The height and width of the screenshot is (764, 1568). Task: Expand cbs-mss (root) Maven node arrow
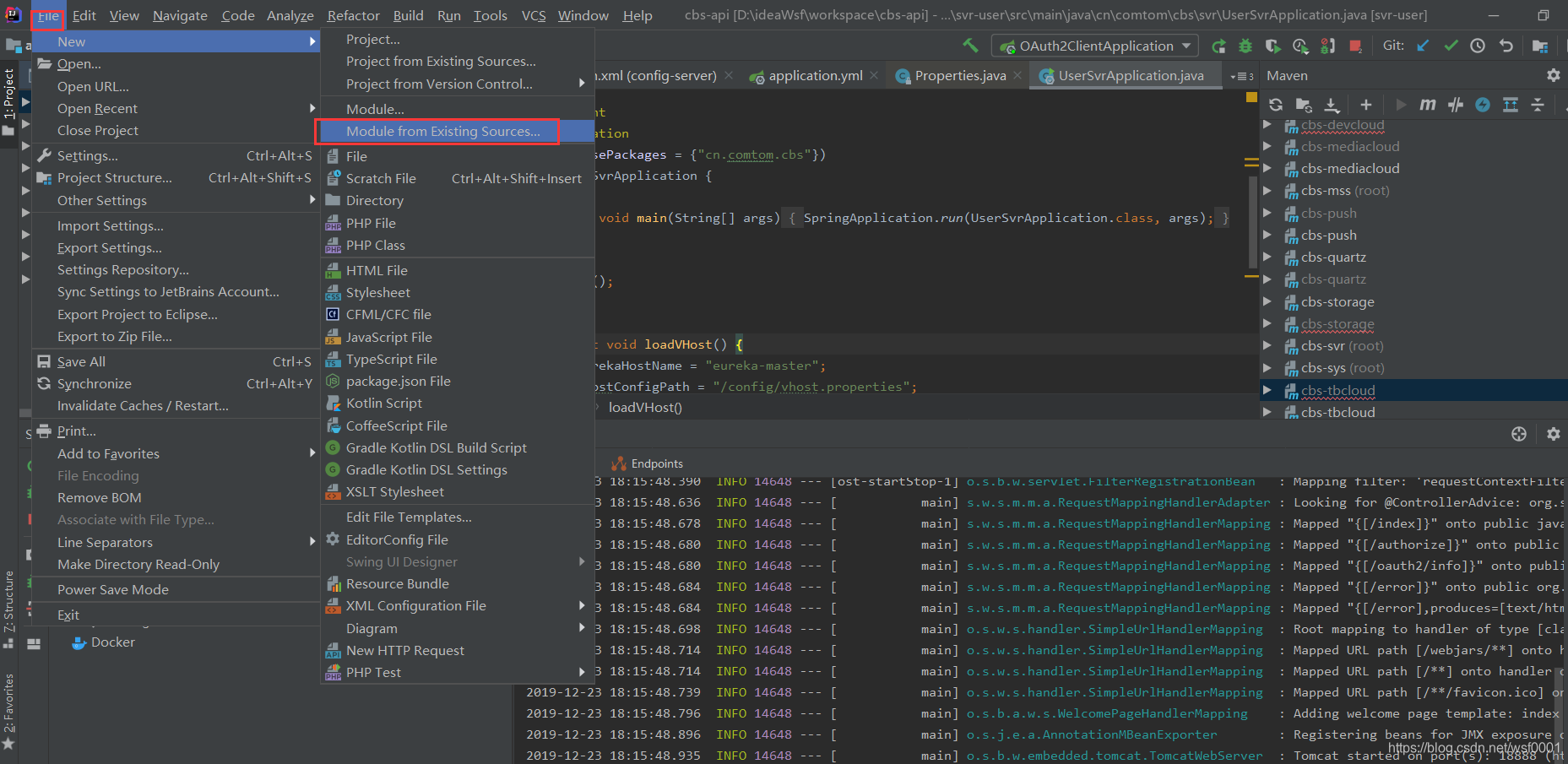click(x=1267, y=191)
